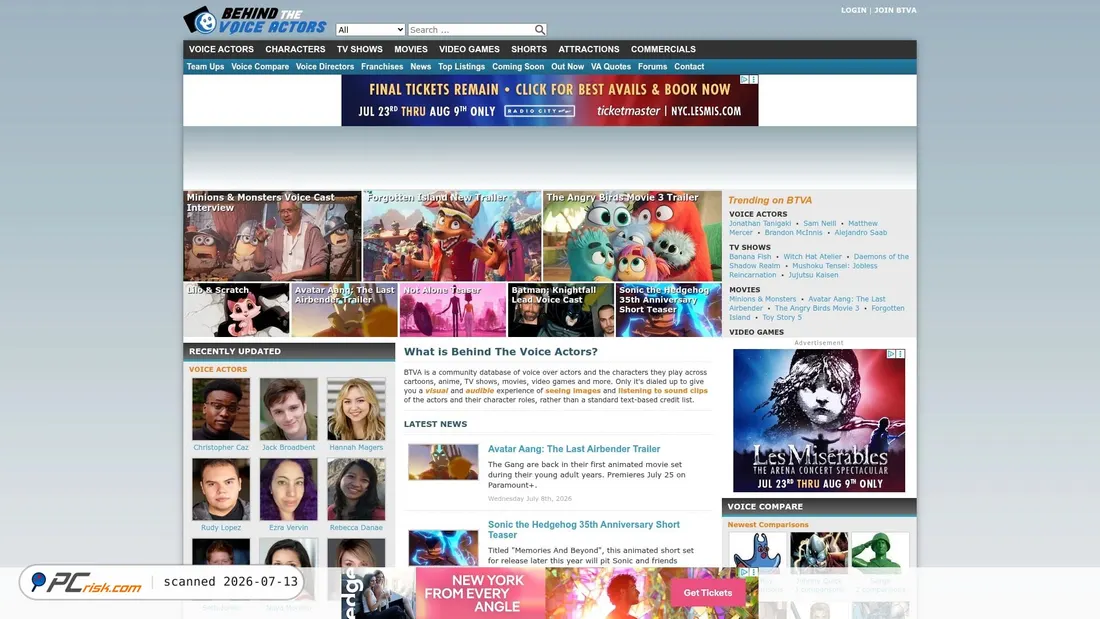Click Get Tickets button in bottom ad
1100x619 pixels.
[x=708, y=593]
